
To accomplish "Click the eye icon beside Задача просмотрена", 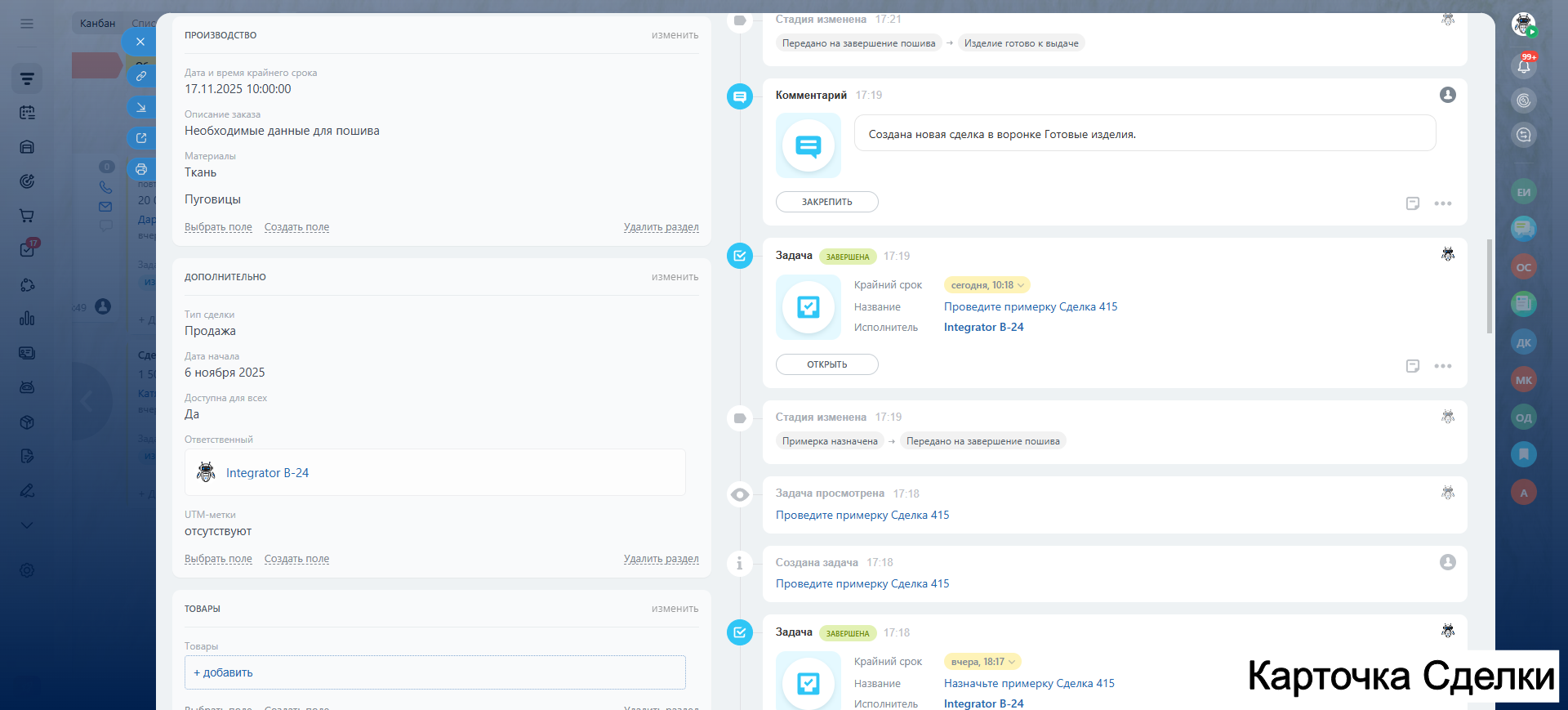I will [739, 494].
